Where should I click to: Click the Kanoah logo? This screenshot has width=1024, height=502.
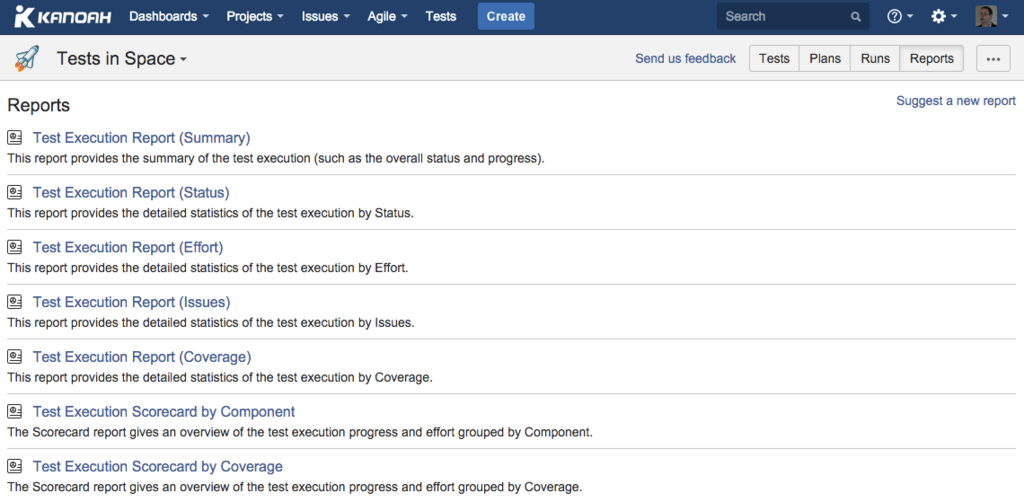pyautogui.click(x=63, y=16)
